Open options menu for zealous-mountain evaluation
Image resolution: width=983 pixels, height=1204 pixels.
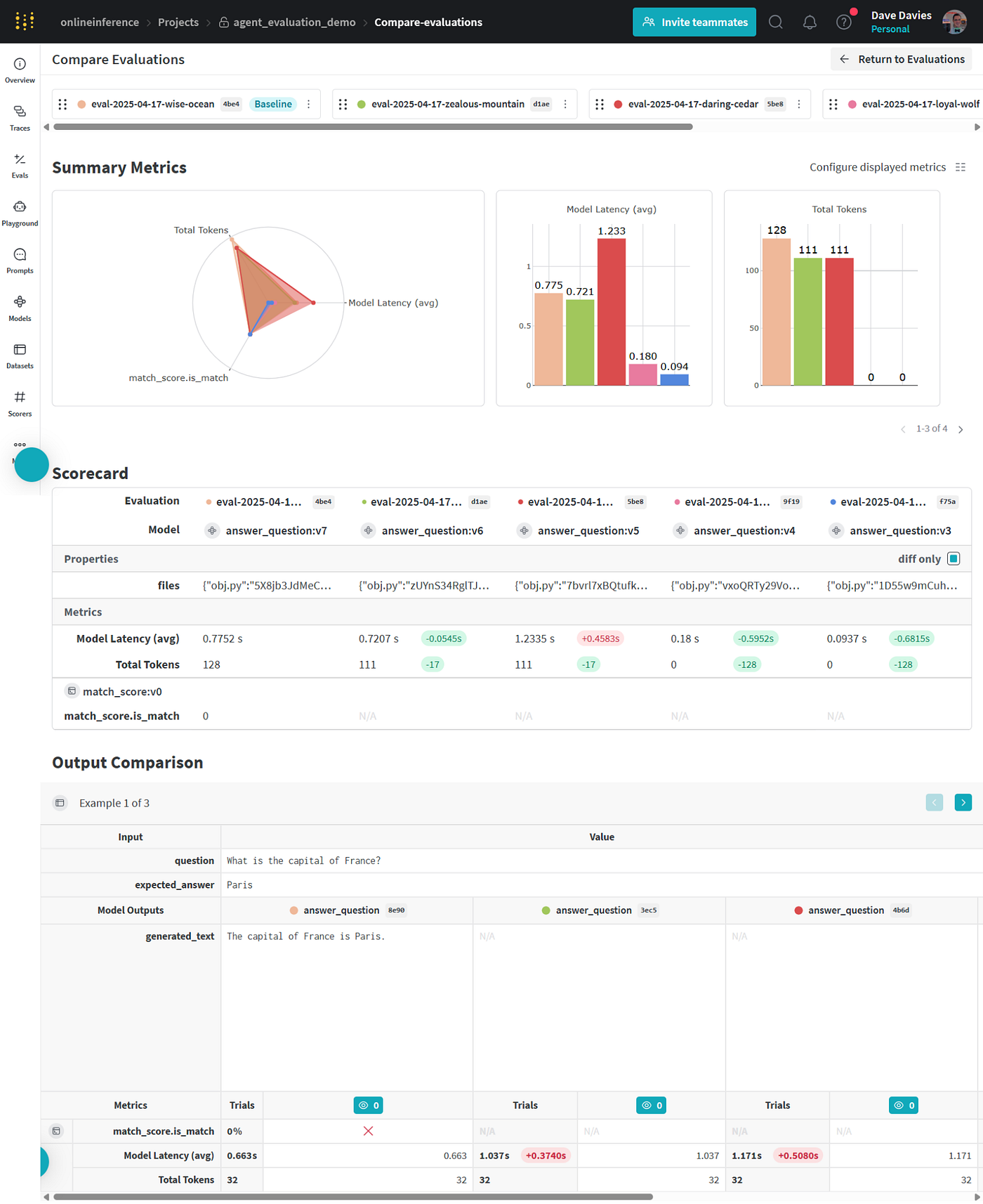click(x=565, y=104)
